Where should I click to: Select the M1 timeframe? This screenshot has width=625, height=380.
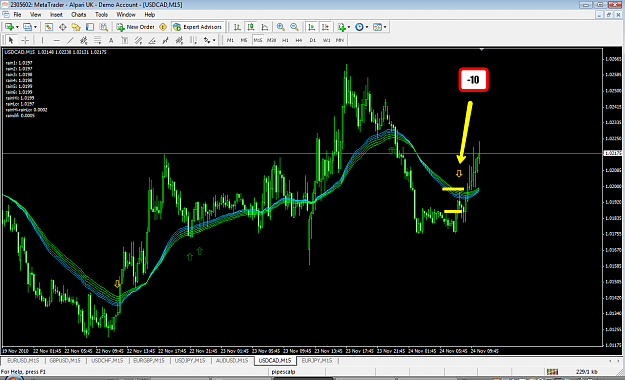tap(230, 40)
